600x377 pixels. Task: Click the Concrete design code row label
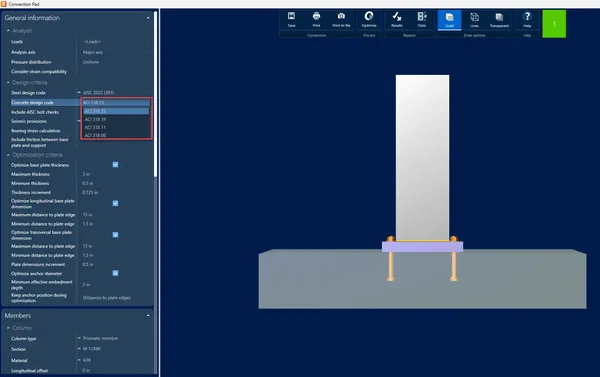(32, 103)
